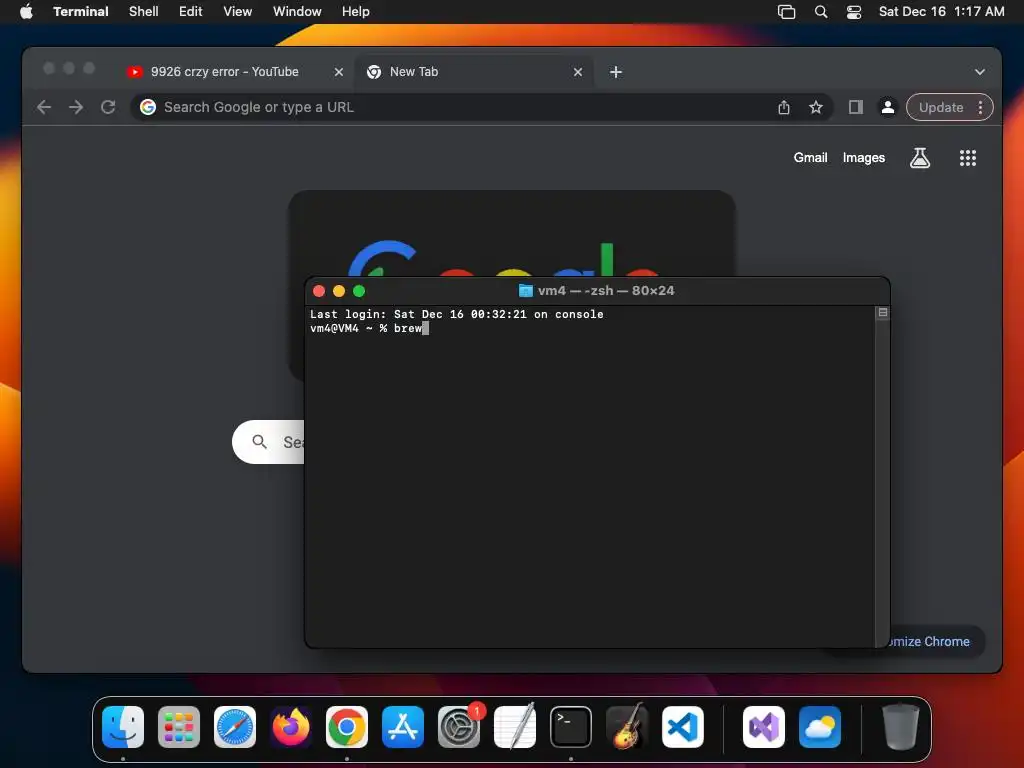Open the Help menu

(356, 12)
